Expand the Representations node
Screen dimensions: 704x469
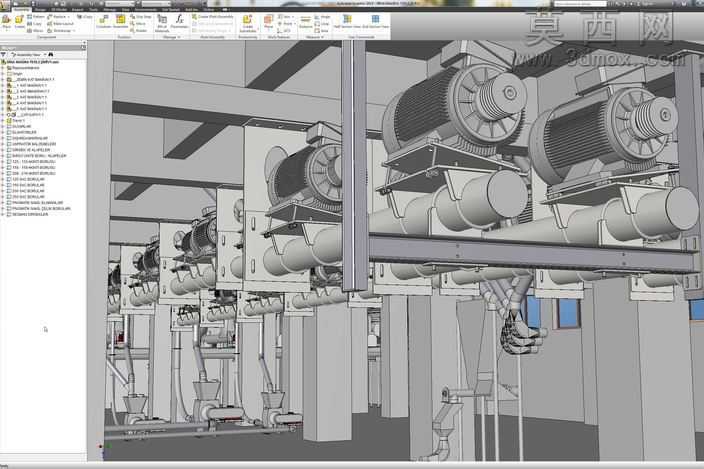(x=3, y=68)
